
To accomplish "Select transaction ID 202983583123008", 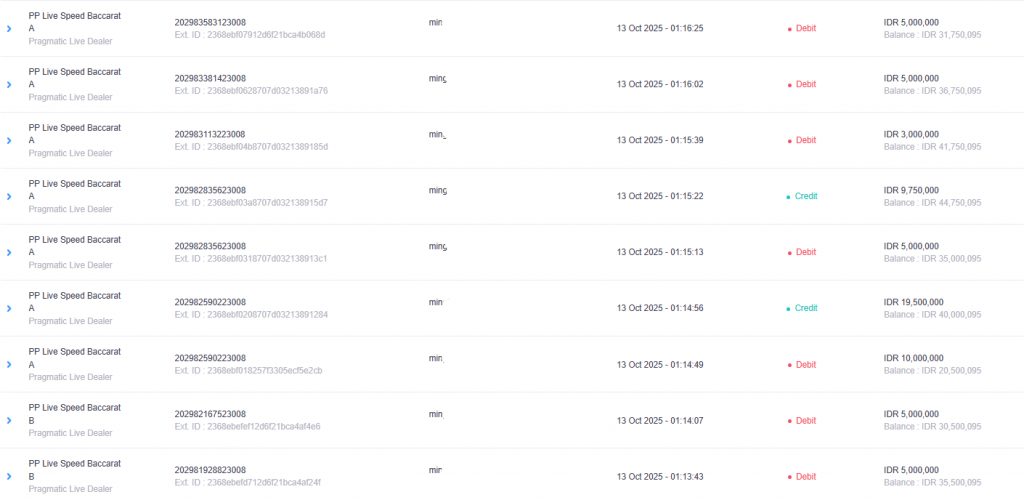I will [210, 22].
